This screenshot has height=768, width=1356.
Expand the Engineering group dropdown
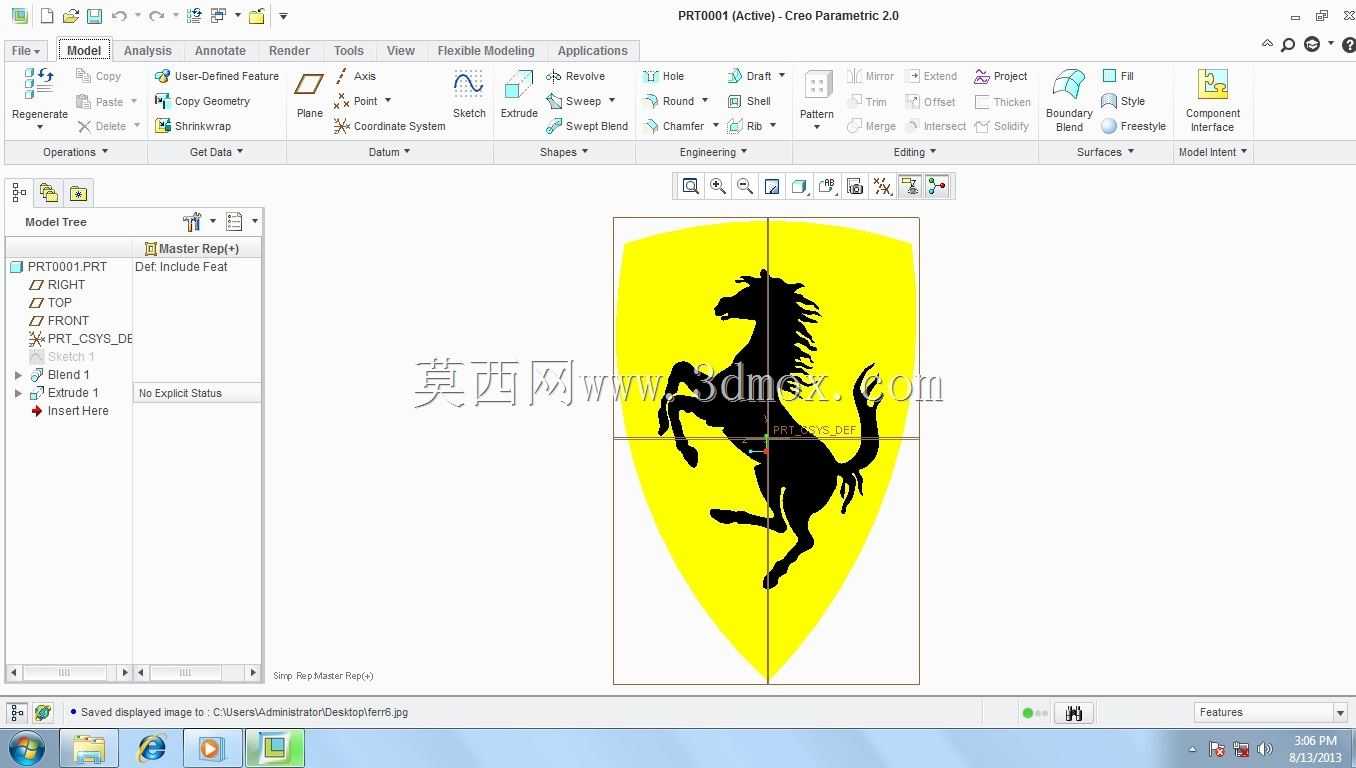point(714,152)
